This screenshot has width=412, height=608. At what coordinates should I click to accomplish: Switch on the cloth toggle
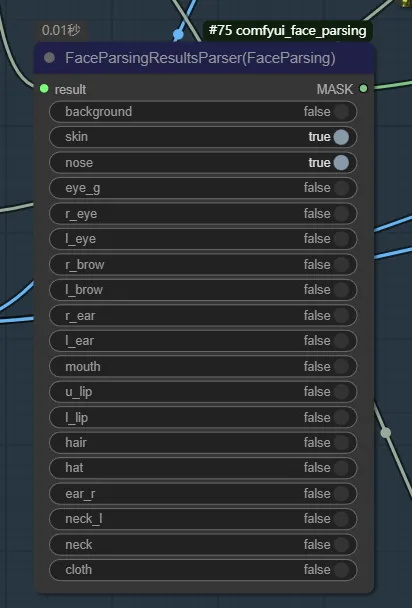tap(203, 570)
